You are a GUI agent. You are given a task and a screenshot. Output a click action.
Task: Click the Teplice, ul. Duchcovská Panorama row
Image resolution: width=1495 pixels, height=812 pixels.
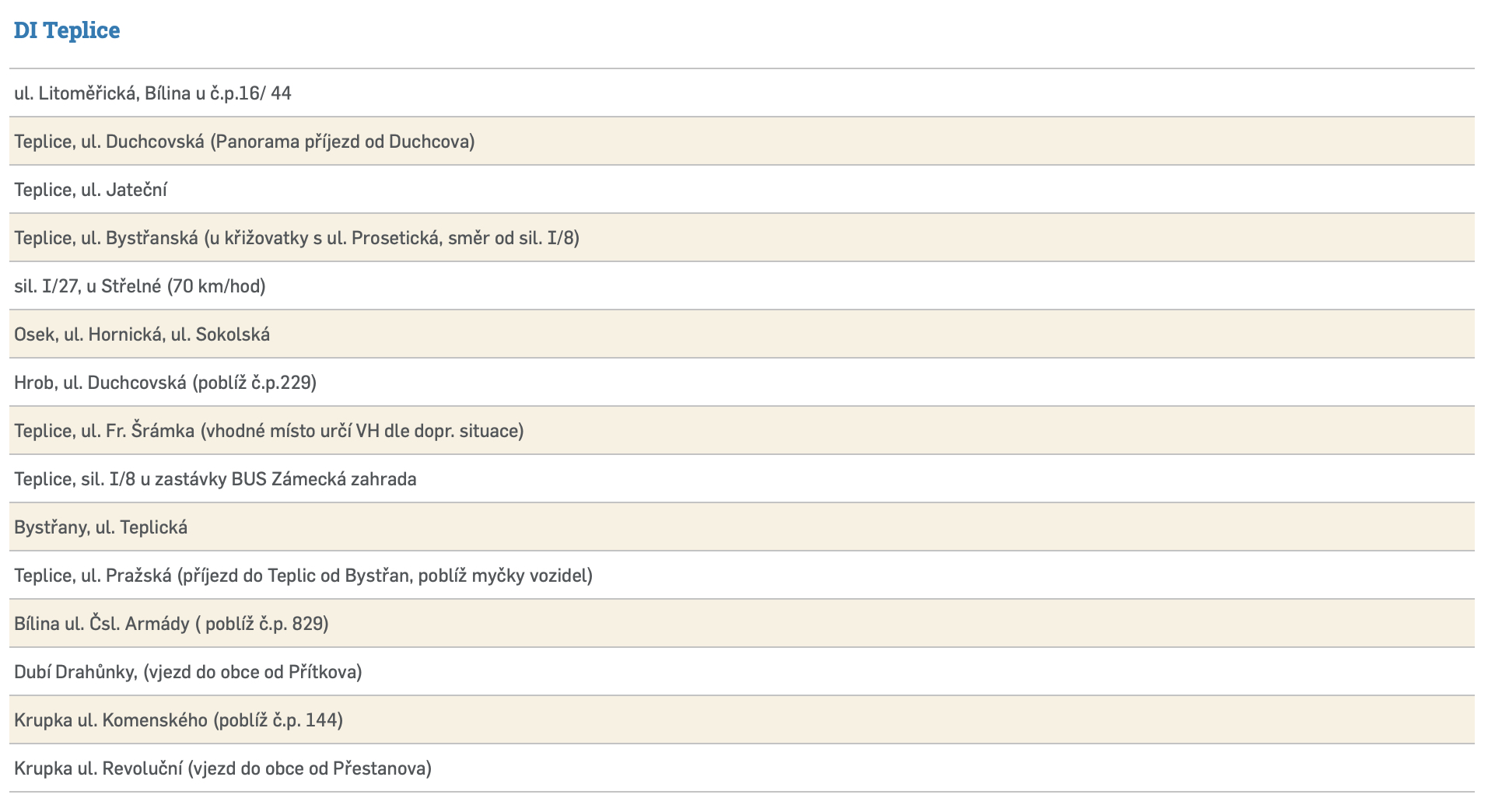tap(244, 142)
